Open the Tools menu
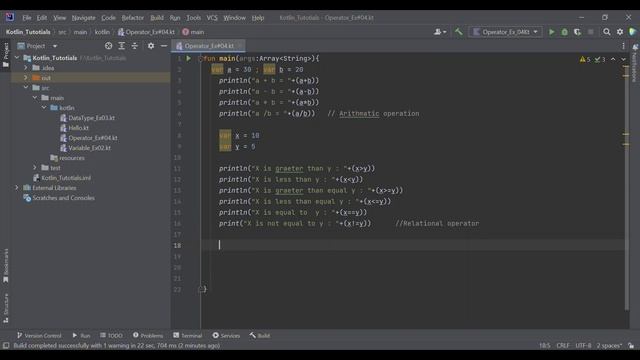 (x=193, y=18)
